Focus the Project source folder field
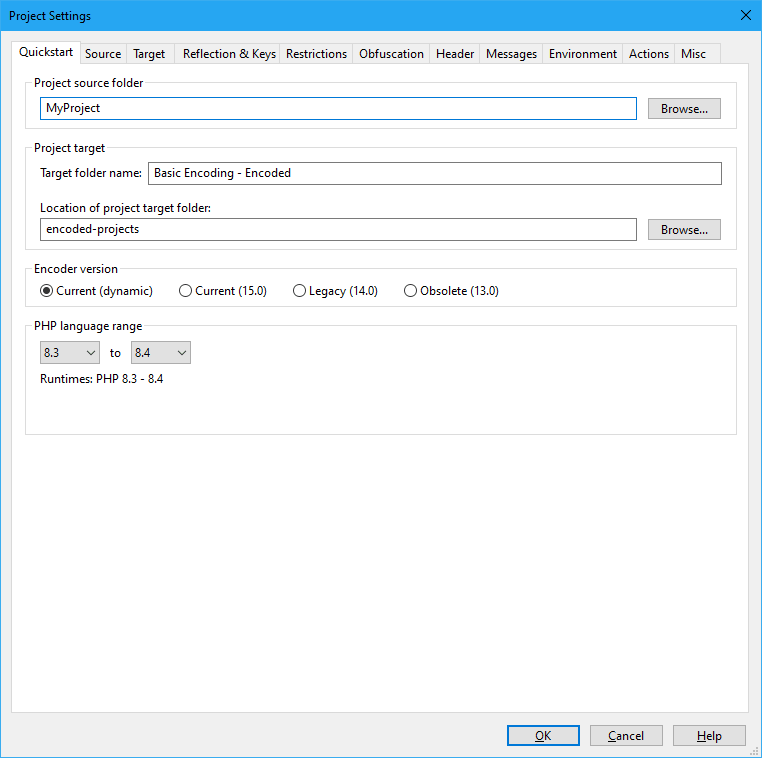 (x=338, y=109)
